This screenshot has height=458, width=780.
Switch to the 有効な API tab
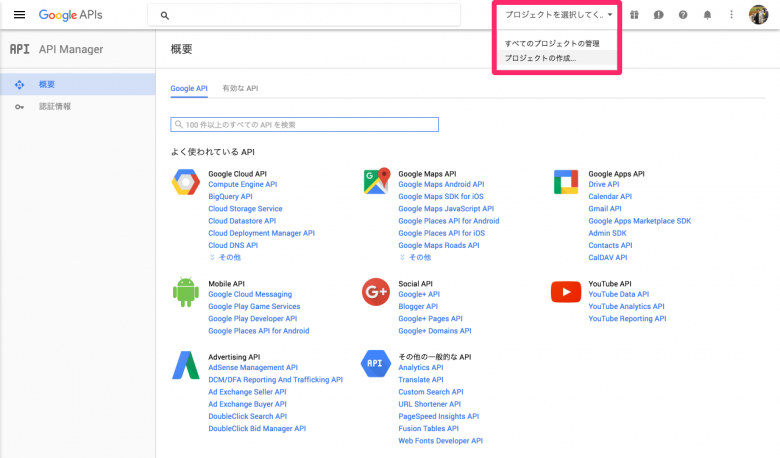(240, 89)
